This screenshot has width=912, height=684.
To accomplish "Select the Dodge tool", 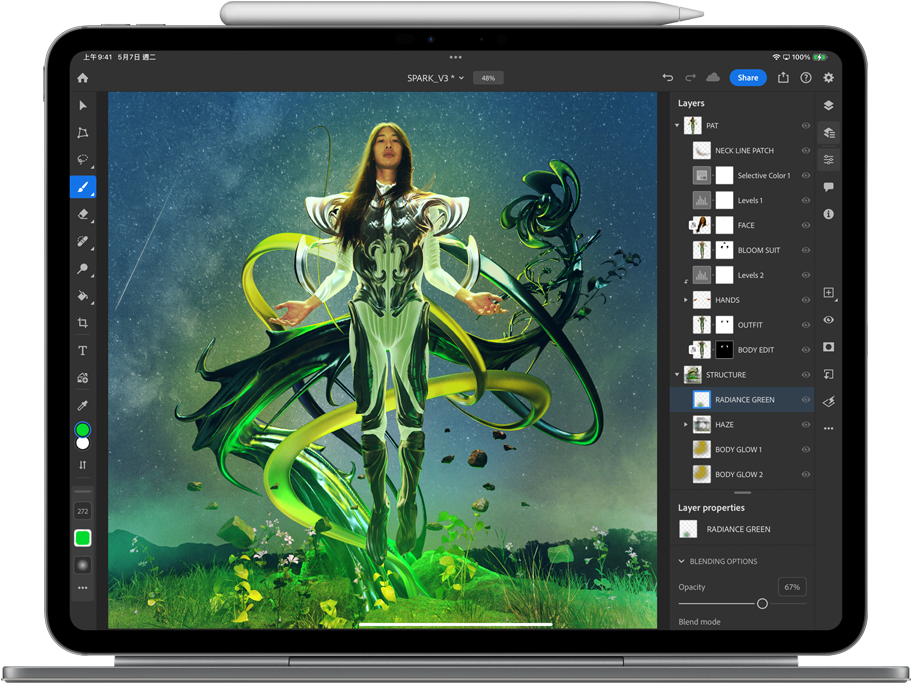I will 83,268.
